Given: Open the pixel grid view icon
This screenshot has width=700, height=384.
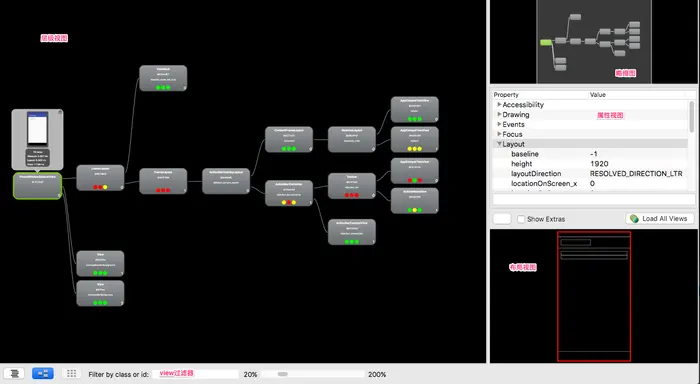Looking at the screenshot, I should point(71,373).
